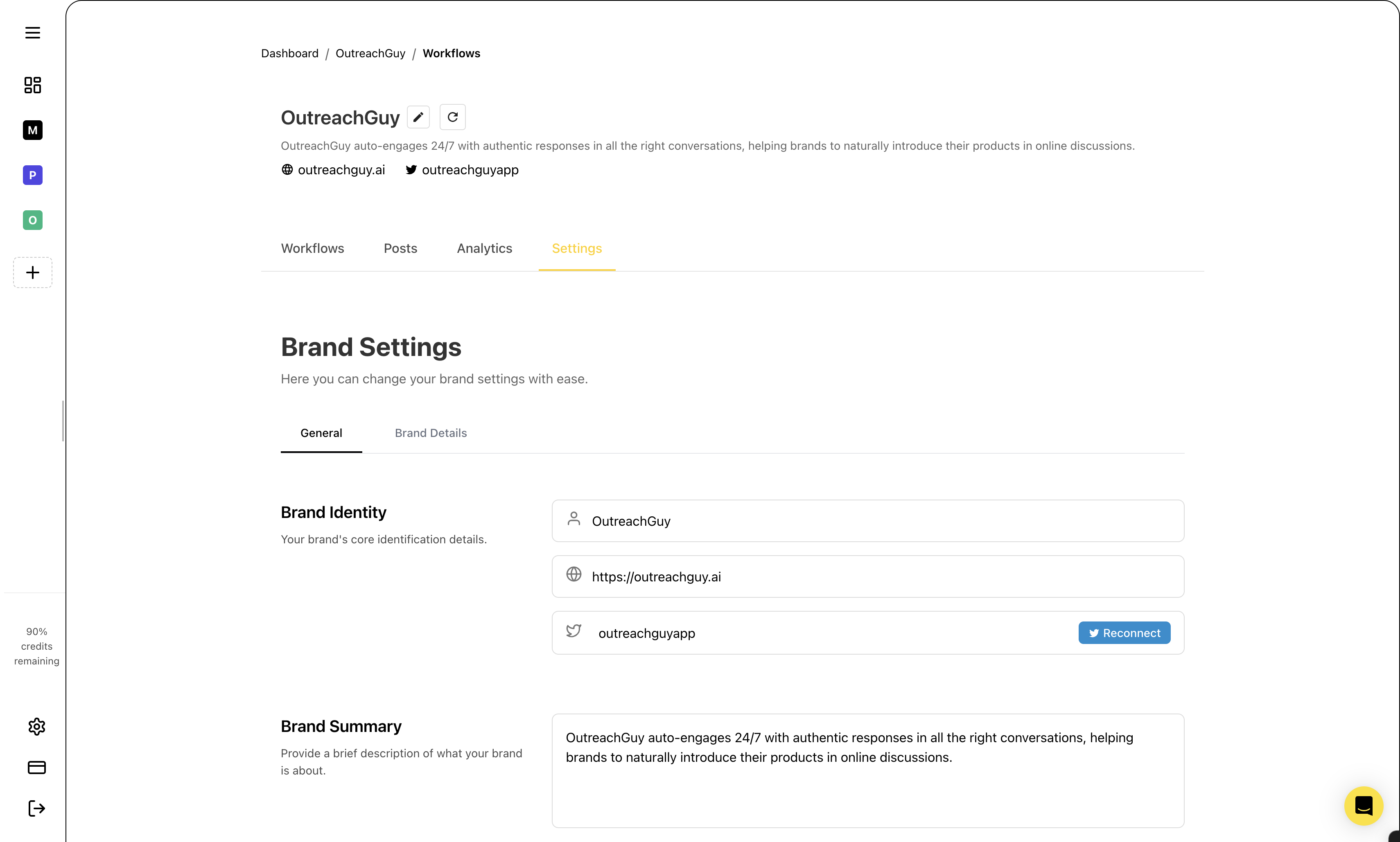Viewport: 1400px width, 842px height.
Task: Select the green O brand icon
Action: pyautogui.click(x=32, y=220)
